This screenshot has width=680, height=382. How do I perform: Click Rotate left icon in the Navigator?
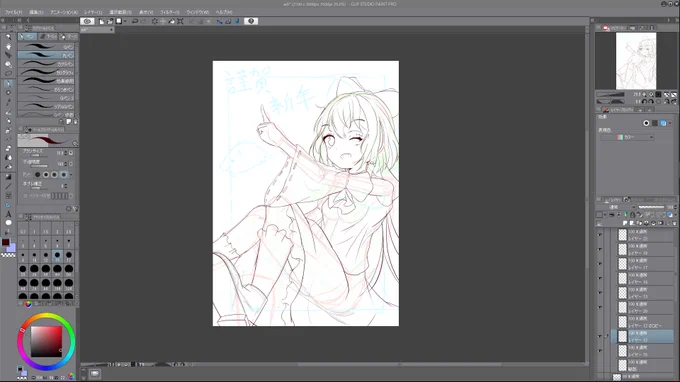644,101
